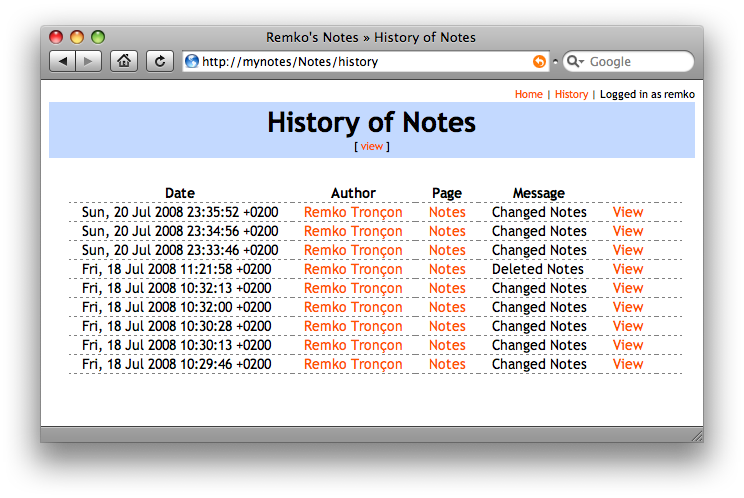This screenshot has width=744, height=498.
Task: Click the 'view' link under the page title
Action: click(x=371, y=146)
